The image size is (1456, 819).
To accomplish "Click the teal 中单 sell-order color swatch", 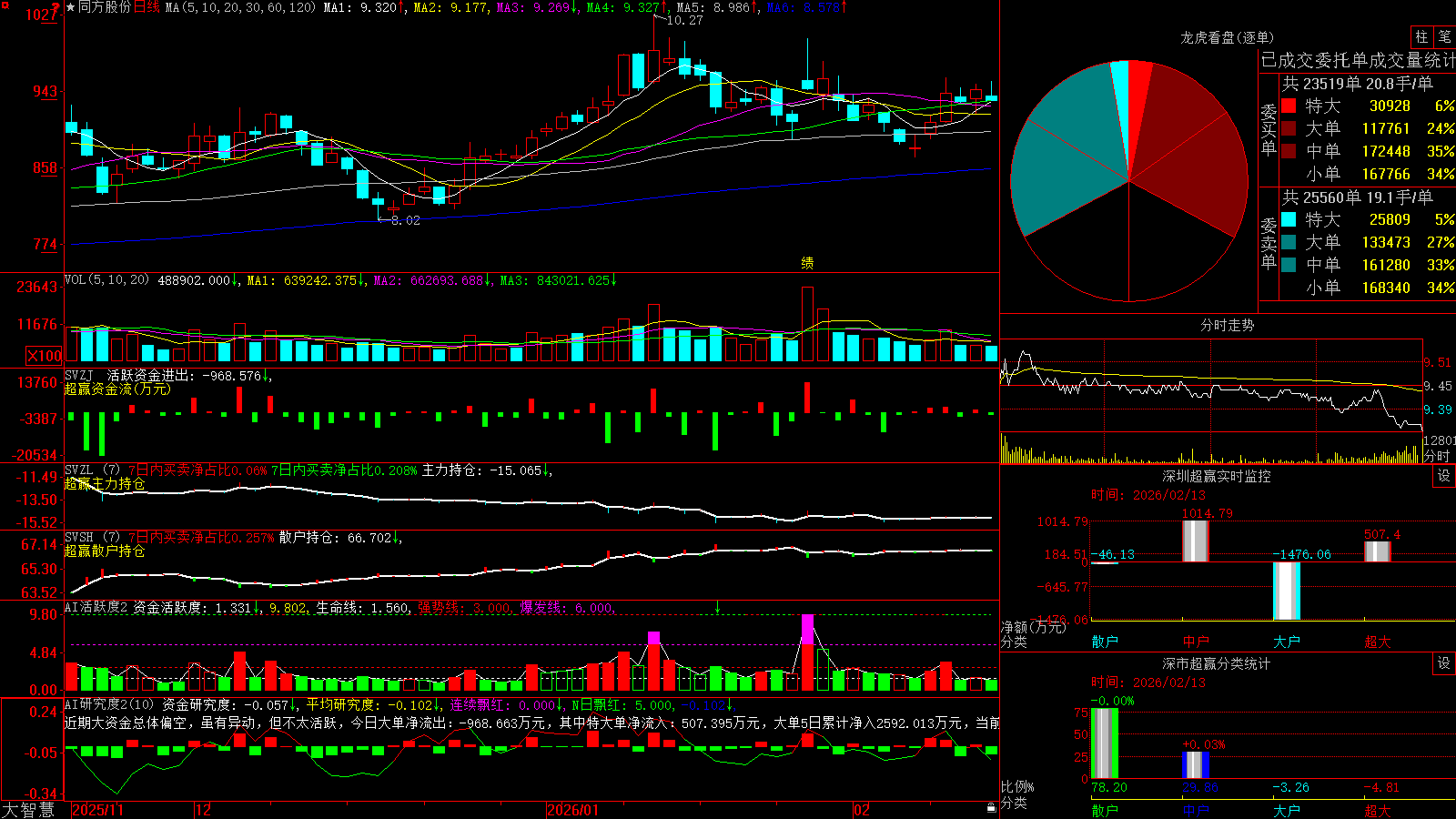I will point(1289,265).
